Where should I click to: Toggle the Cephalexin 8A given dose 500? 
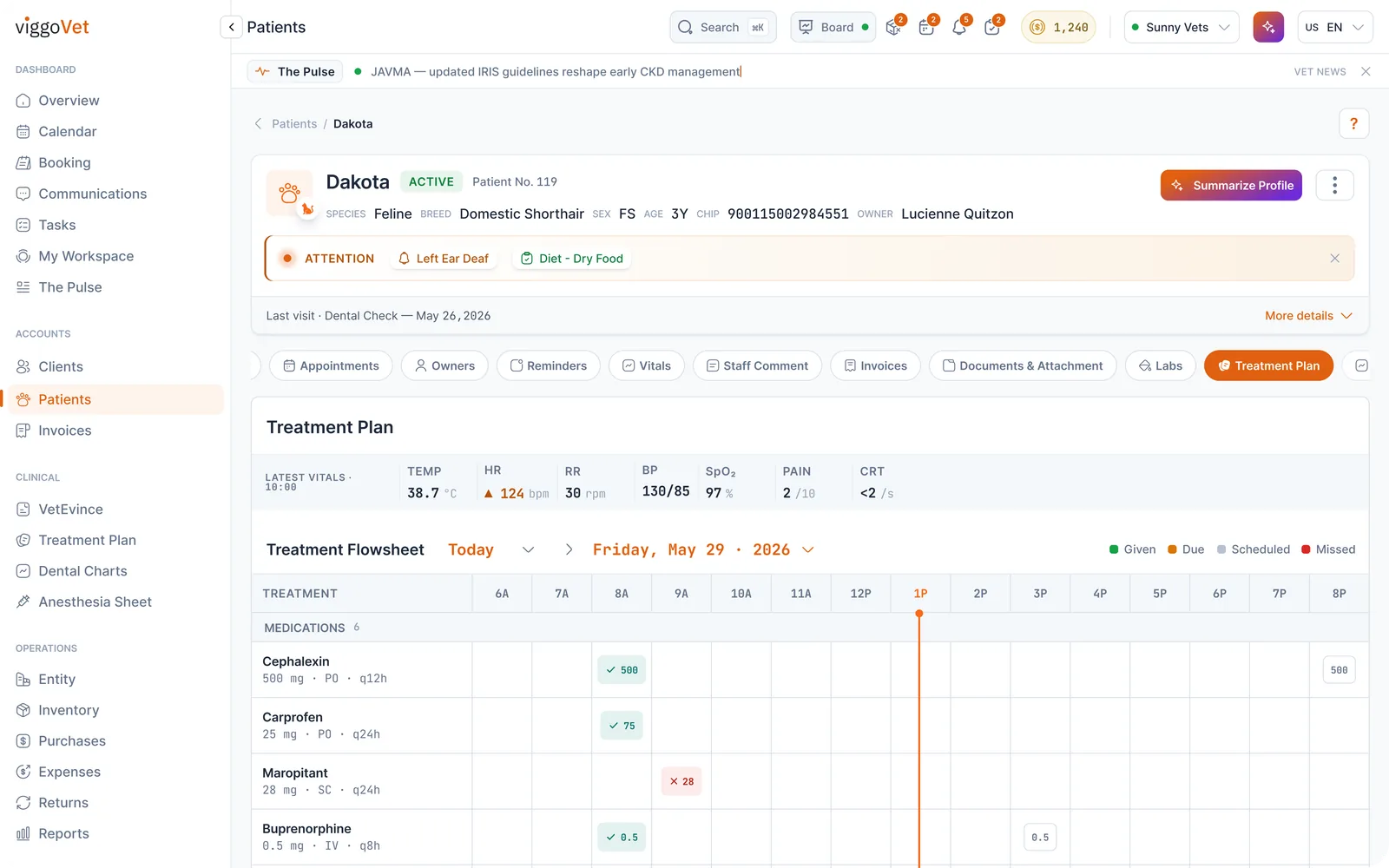(622, 670)
